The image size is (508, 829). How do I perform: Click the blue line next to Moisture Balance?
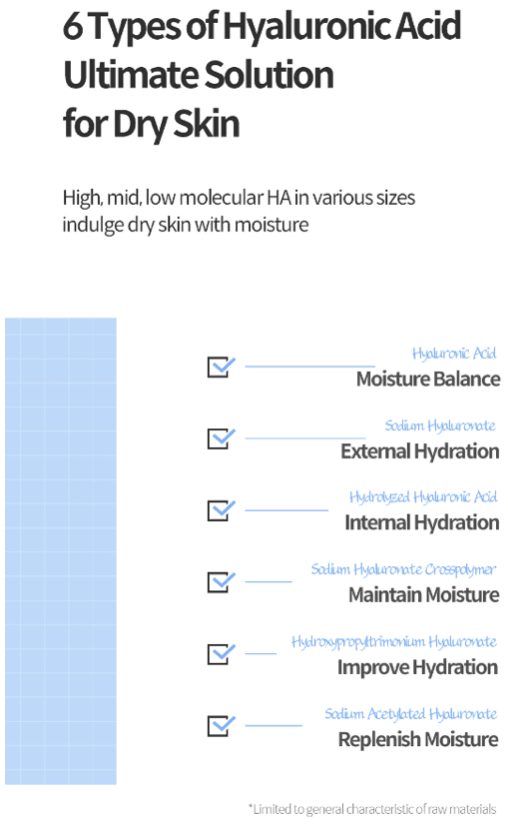coord(310,366)
